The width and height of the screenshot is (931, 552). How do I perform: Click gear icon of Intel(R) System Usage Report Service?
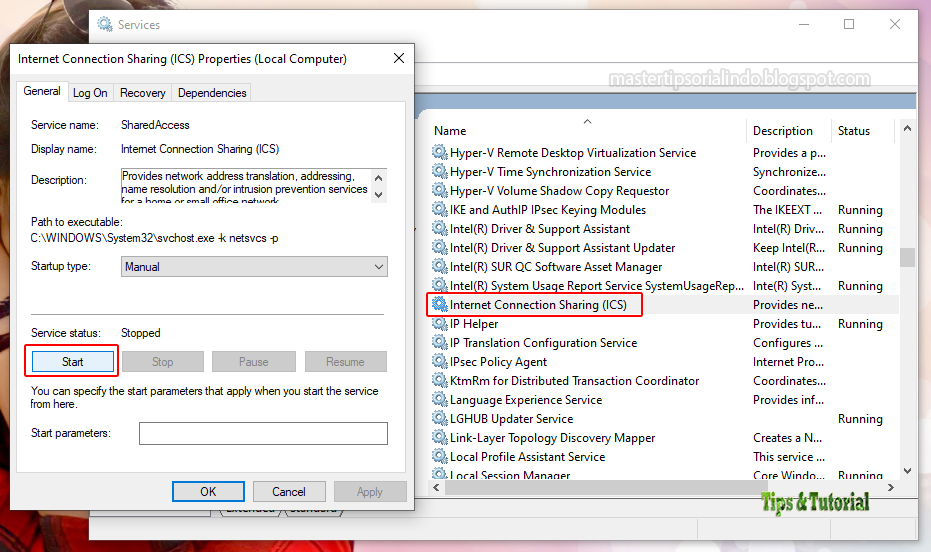tap(439, 285)
